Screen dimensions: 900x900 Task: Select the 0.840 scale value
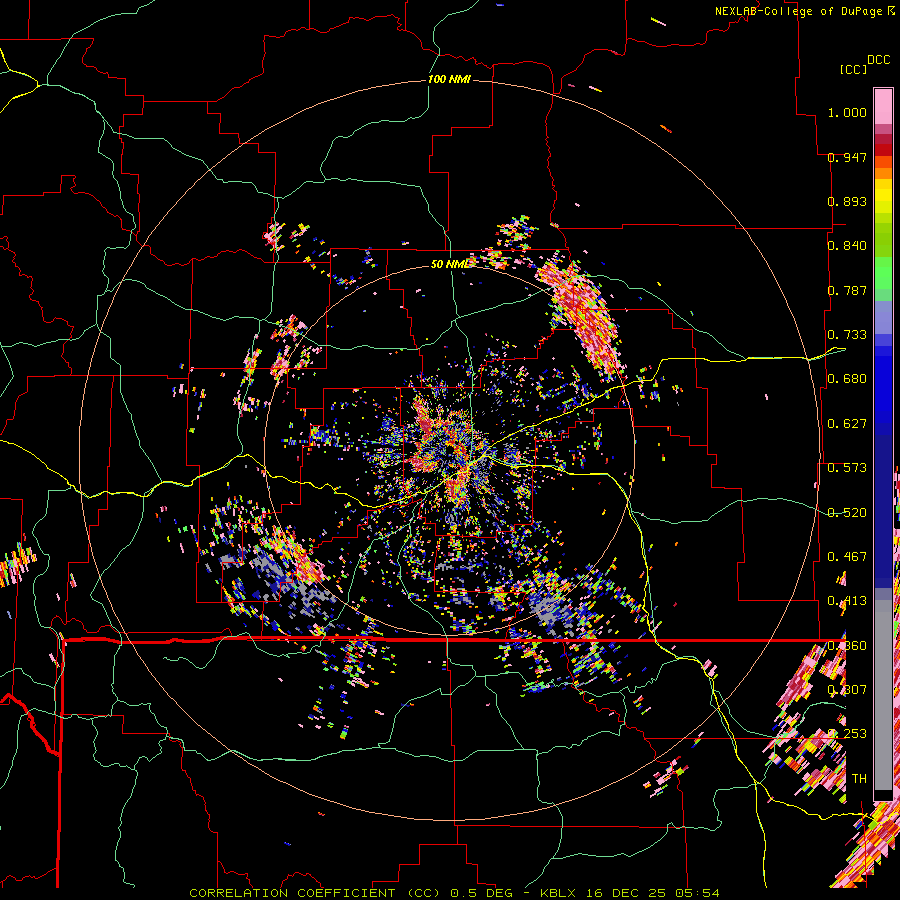[847, 246]
